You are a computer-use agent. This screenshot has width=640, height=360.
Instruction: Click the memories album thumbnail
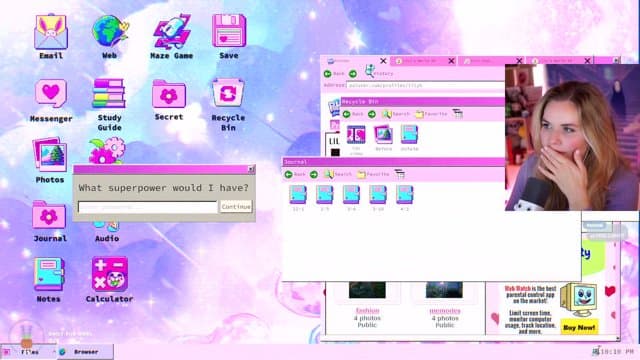pos(444,290)
